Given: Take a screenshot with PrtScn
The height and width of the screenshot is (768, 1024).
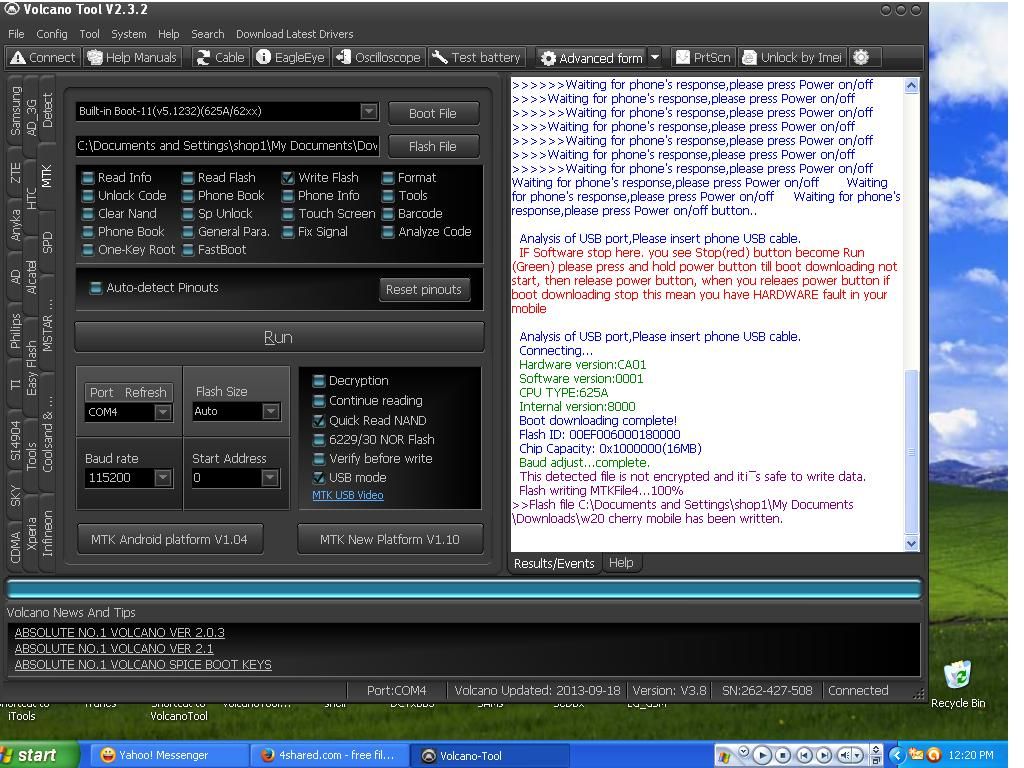Looking at the screenshot, I should [703, 57].
